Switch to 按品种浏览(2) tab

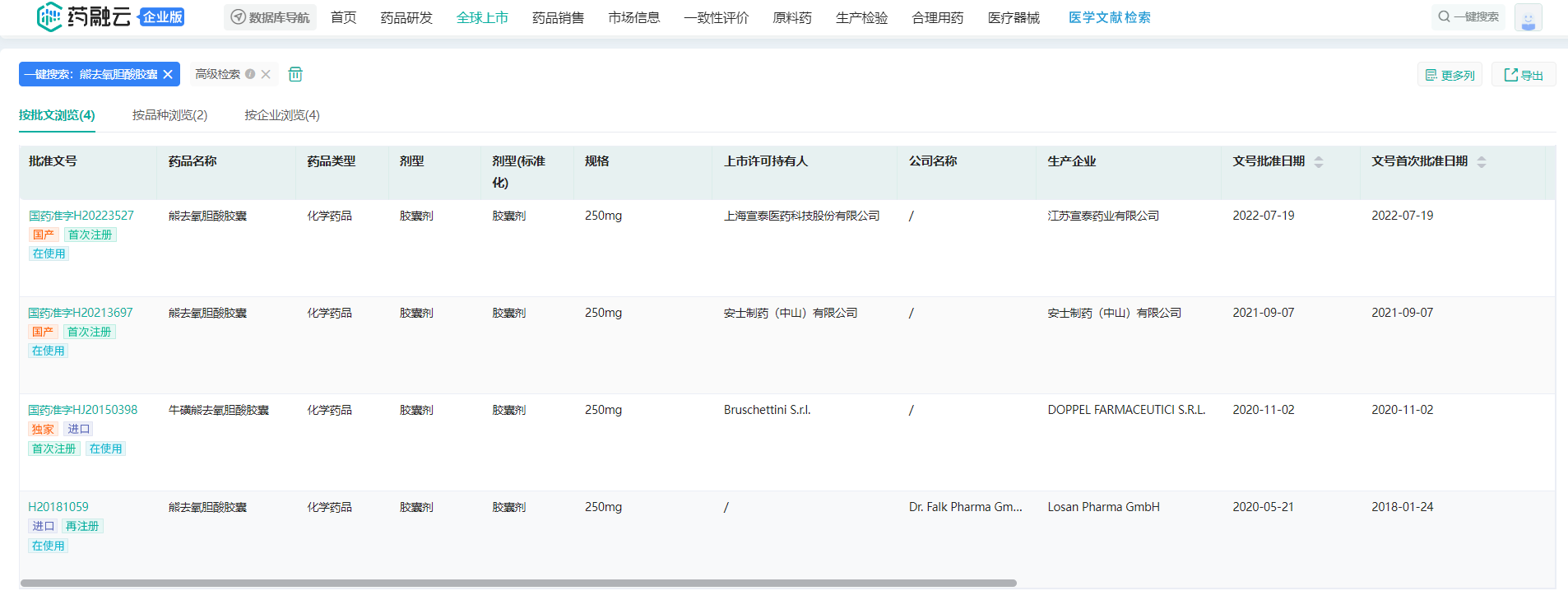169,115
